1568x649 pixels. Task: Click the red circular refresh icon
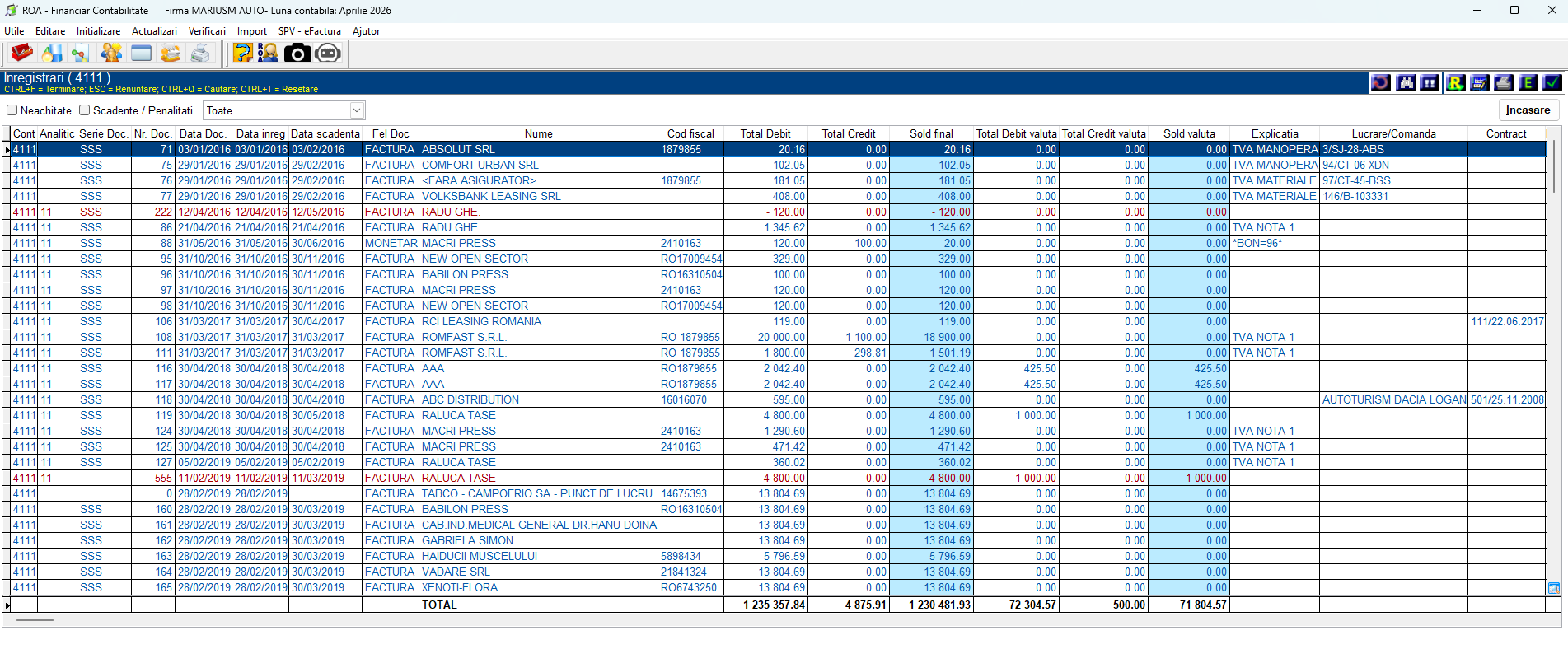(x=1381, y=82)
